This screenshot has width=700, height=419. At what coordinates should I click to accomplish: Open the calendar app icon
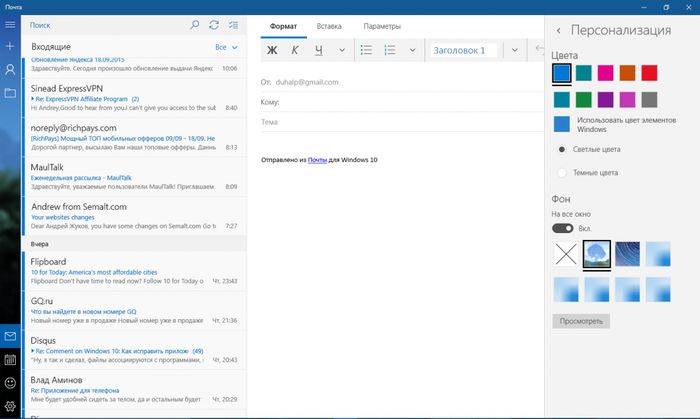point(10,359)
